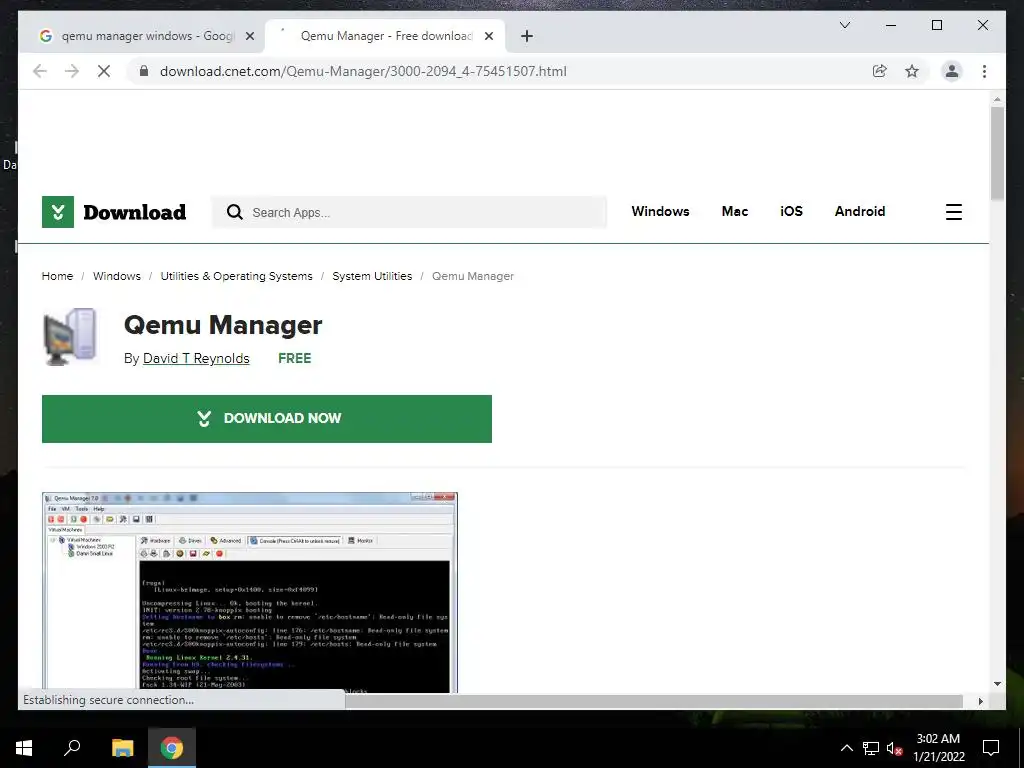Click the horizontal scroll right arrow
Image resolution: width=1024 pixels, height=768 pixels.
[980, 701]
